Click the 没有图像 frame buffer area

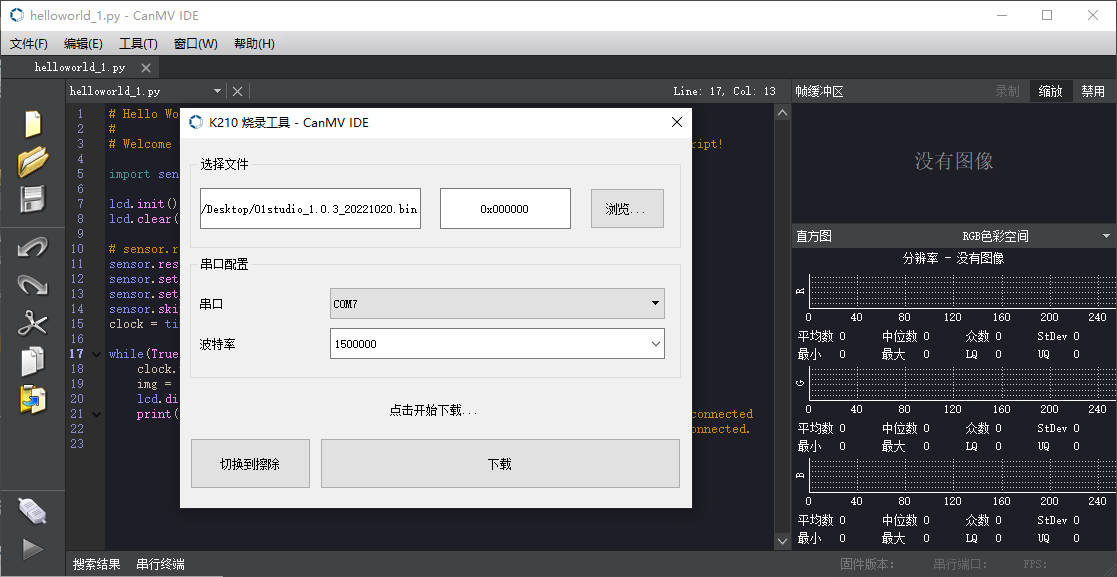[953, 161]
